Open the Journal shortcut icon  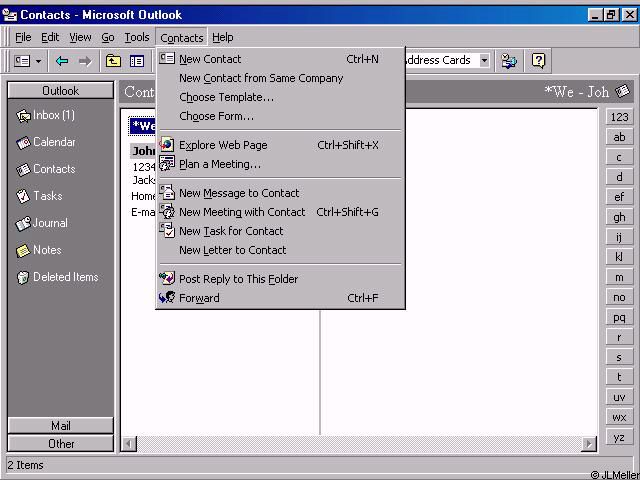[x=23, y=224]
